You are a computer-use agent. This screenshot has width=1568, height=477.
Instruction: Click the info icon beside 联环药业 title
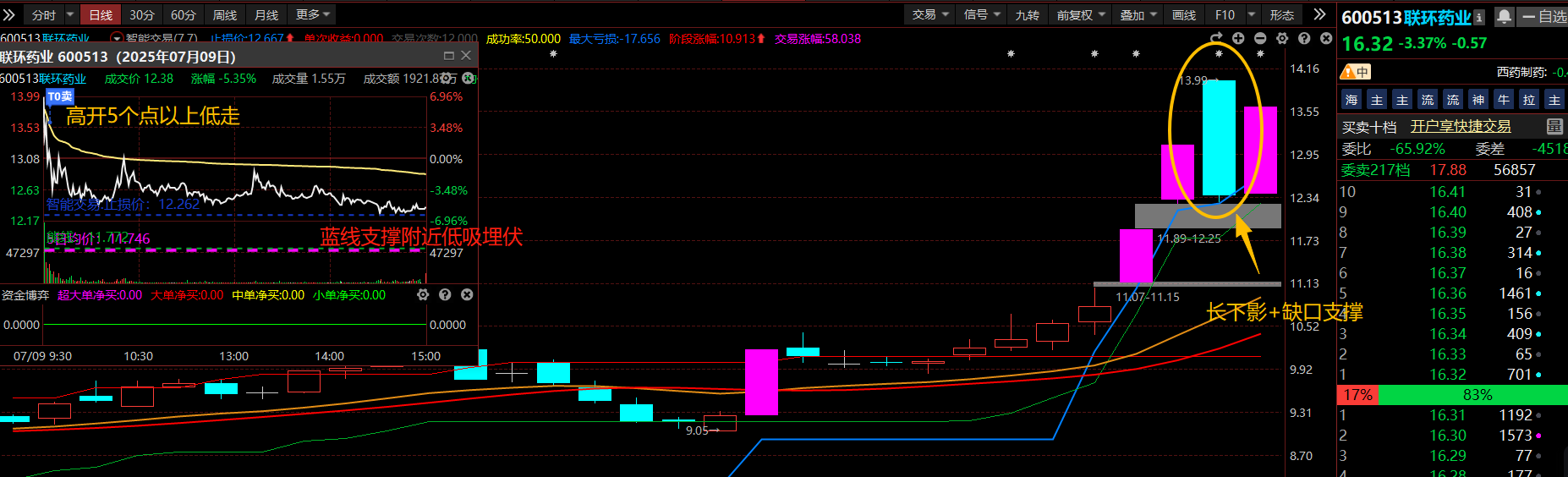coord(1479,17)
